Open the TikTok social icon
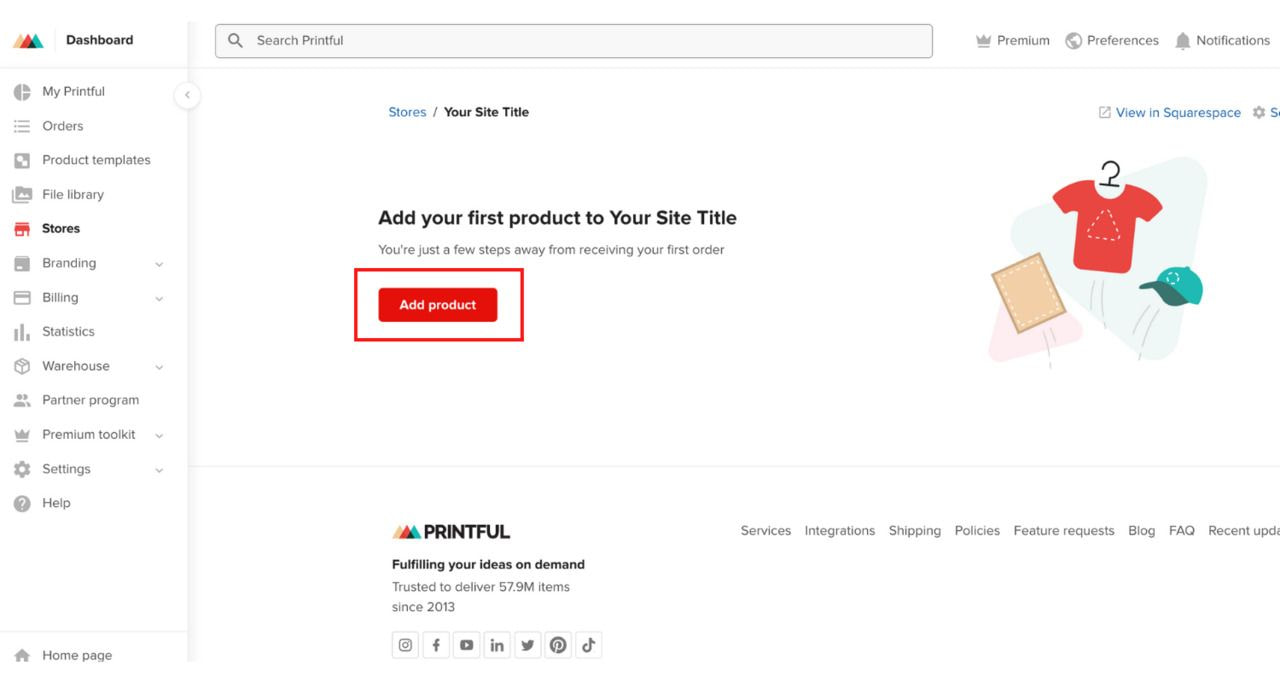 click(589, 645)
